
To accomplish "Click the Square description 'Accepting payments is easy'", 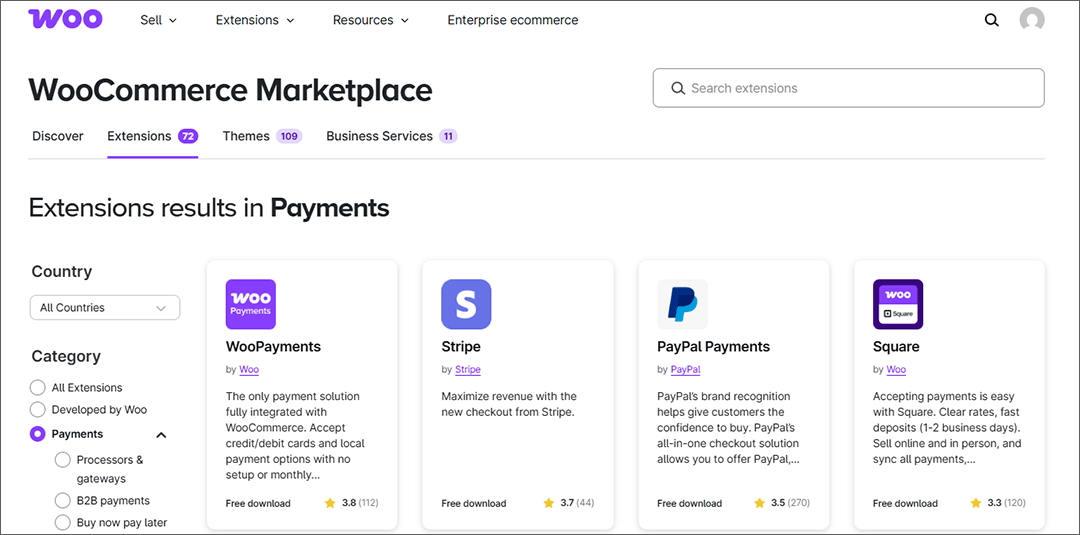I will (947, 428).
